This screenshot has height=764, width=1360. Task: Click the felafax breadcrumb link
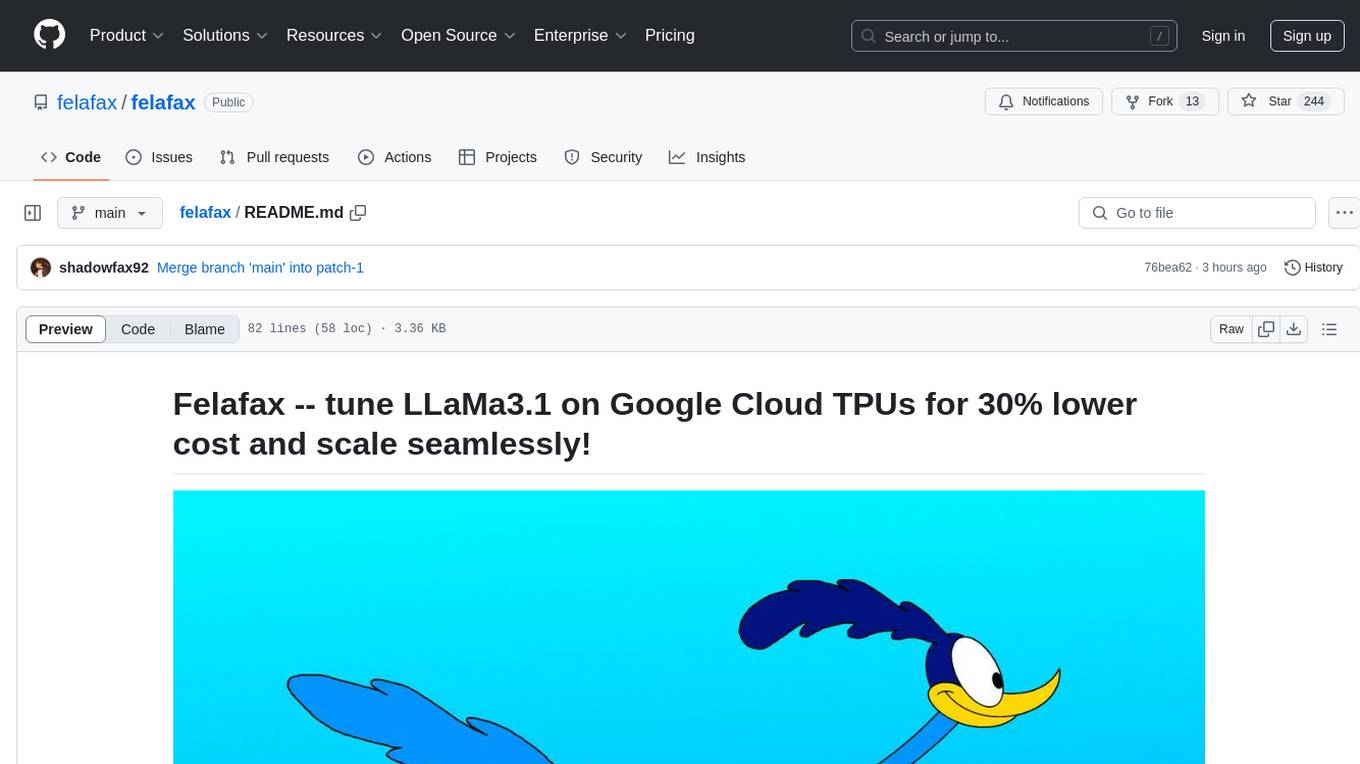click(205, 212)
